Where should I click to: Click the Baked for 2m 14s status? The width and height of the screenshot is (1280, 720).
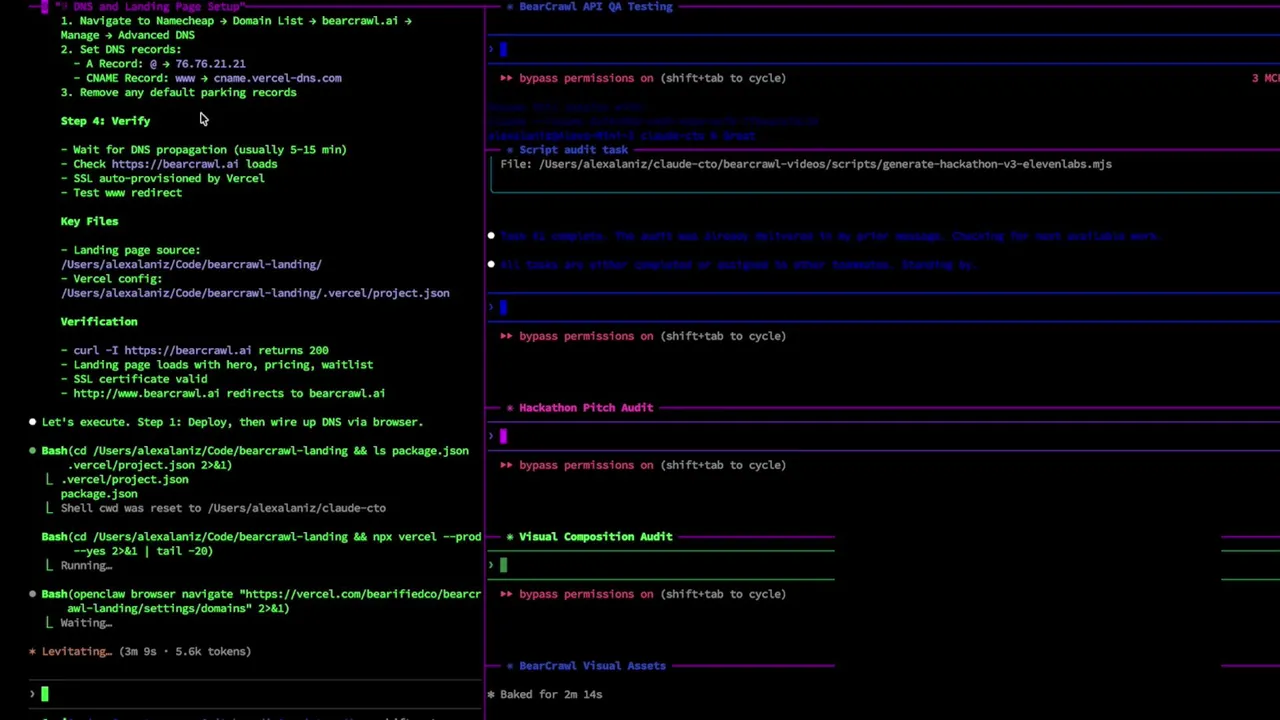click(551, 694)
